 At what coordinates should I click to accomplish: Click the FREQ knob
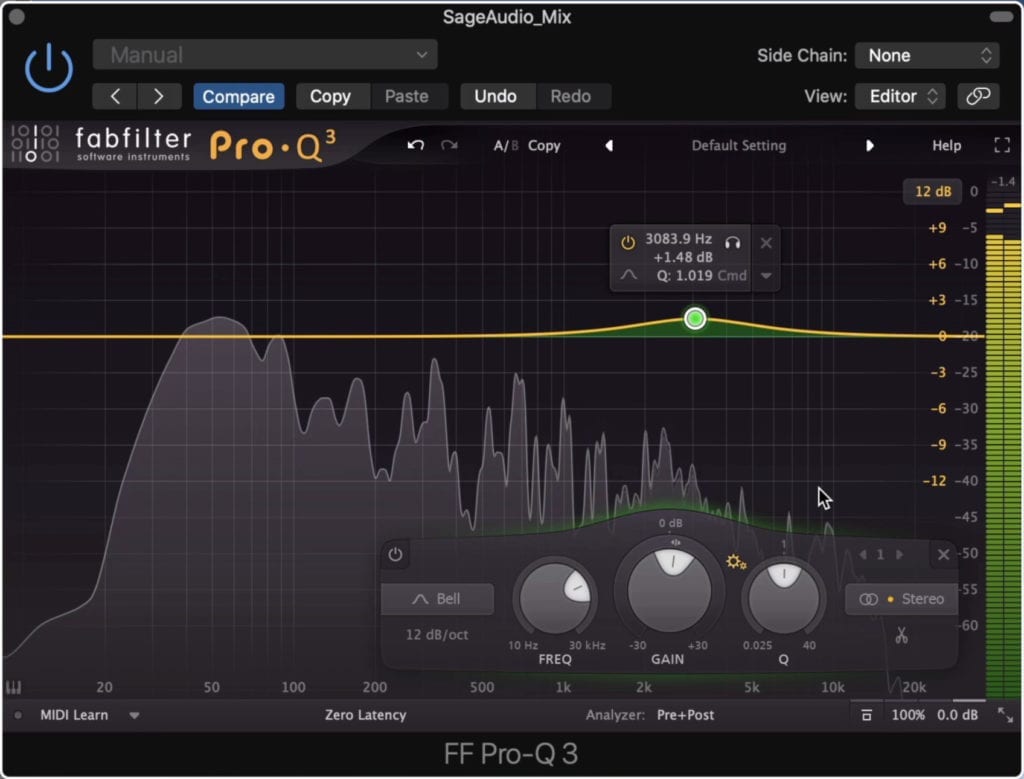pyautogui.click(x=555, y=597)
